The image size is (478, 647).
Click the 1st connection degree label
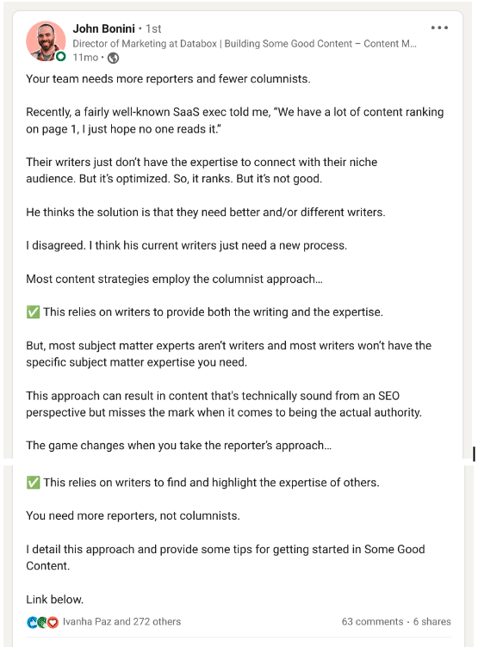click(x=153, y=29)
